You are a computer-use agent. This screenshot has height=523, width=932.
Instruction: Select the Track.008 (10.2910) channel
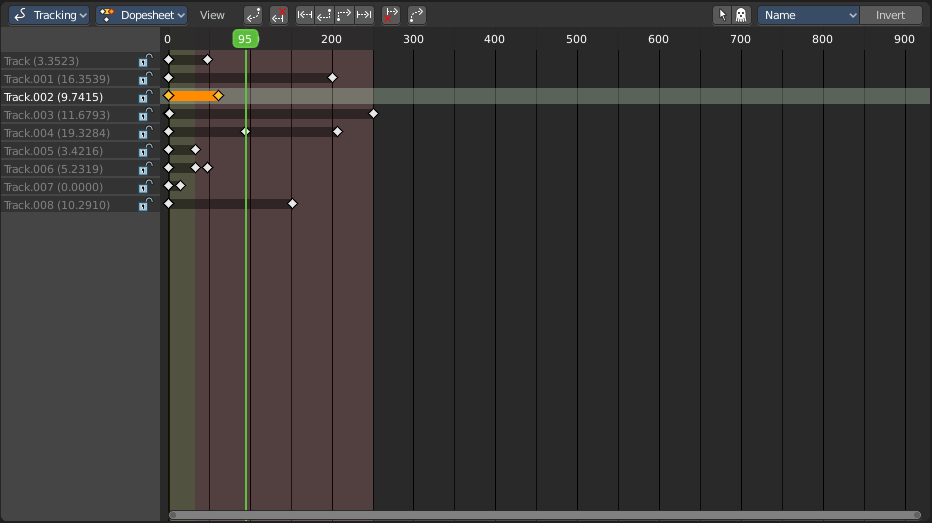[x=57, y=204]
